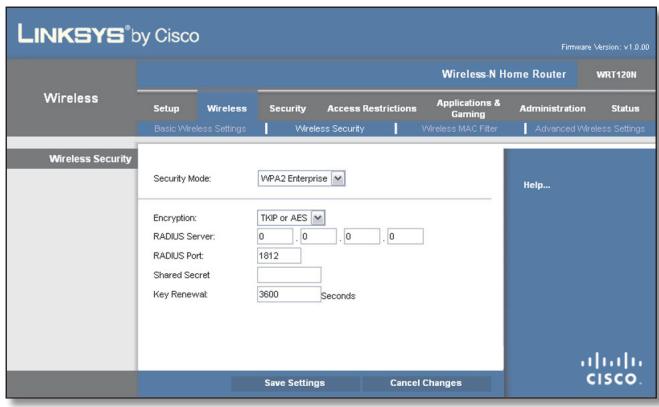This screenshot has height=407, width=659.
Task: Open Basic Wireless Settings sub-tab
Action: (x=200, y=129)
